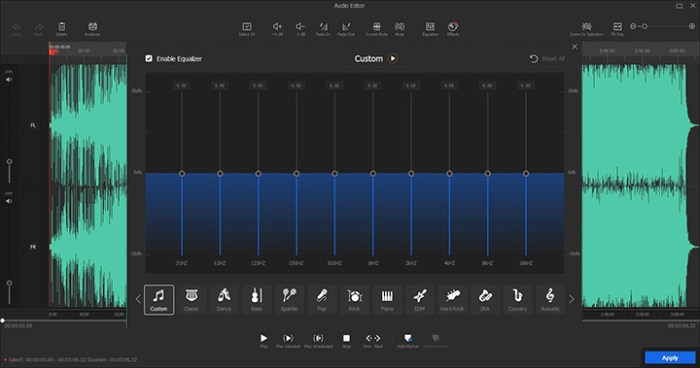The width and height of the screenshot is (700, 368).
Task: Select the Acoustic equalizer preset
Action: [550, 300]
